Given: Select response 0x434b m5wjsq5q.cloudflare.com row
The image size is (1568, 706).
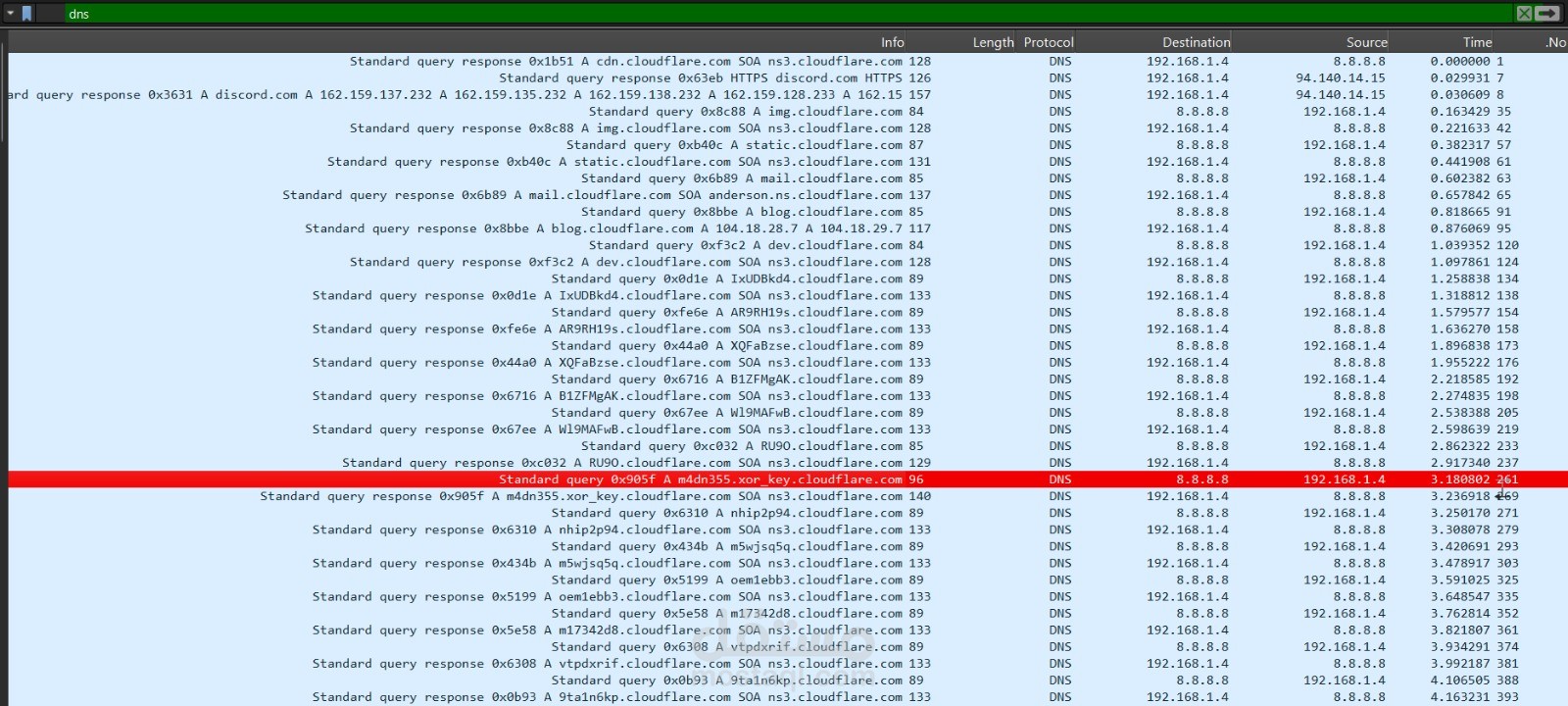Looking at the screenshot, I should click(x=788, y=563).
